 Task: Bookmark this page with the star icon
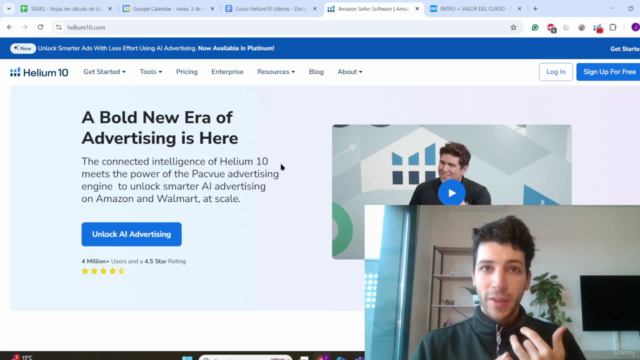point(513,27)
